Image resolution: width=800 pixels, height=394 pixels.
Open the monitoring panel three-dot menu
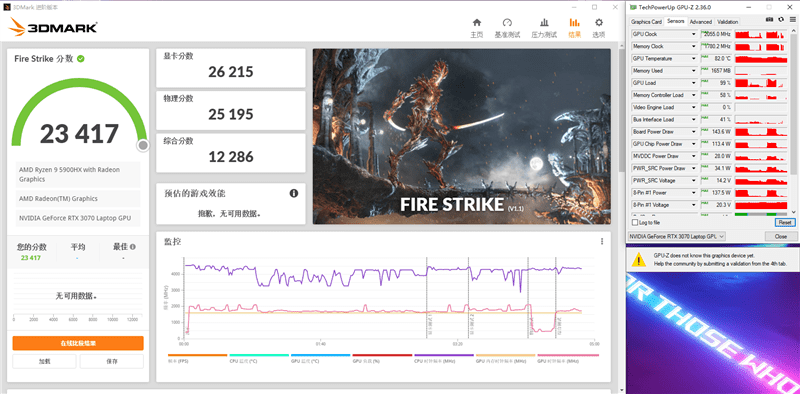(x=602, y=241)
